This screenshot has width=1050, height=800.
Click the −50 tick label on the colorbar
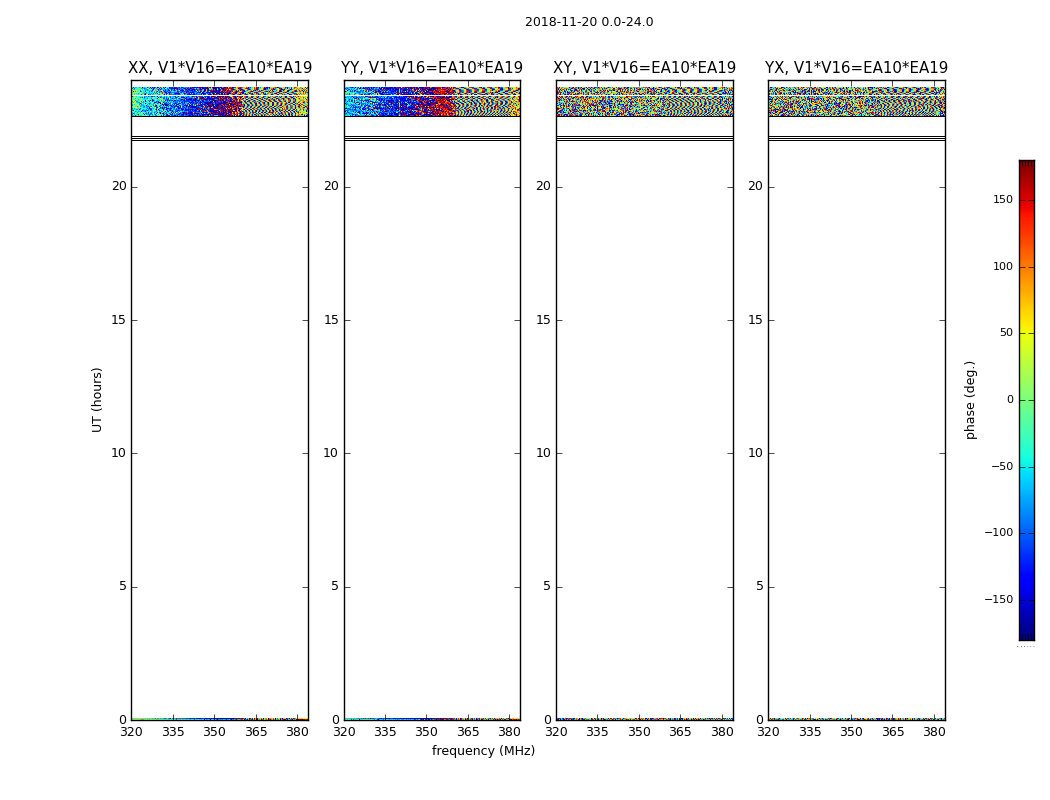[1002, 467]
